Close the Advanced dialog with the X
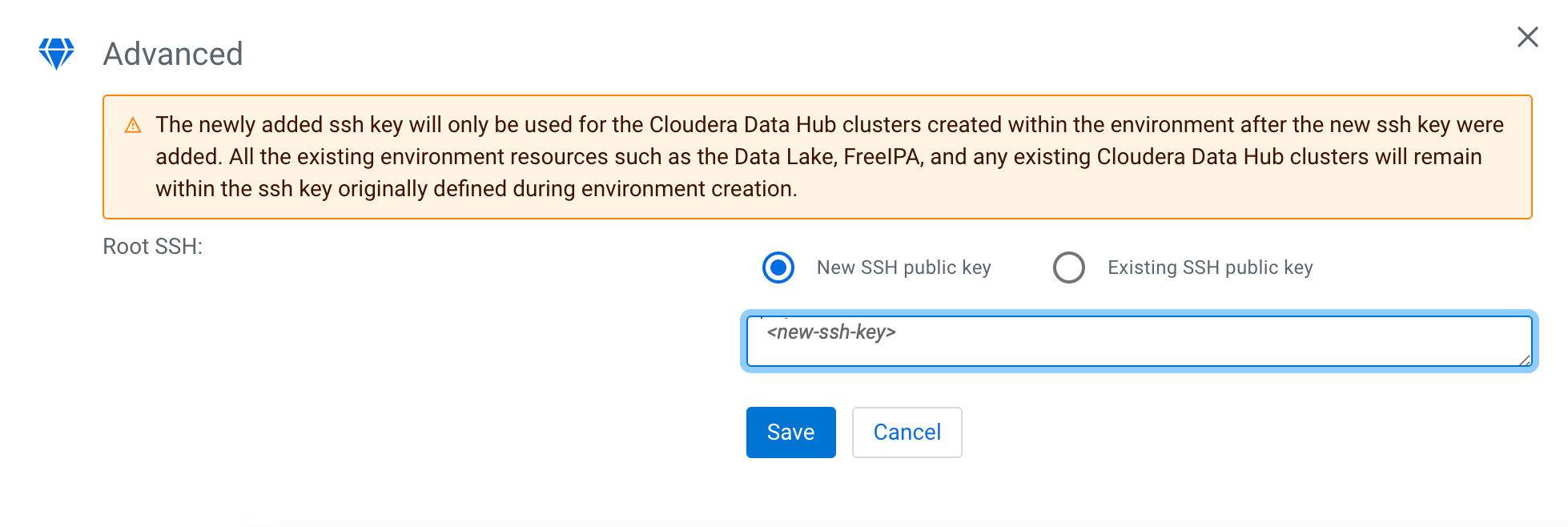1568x527 pixels. [x=1527, y=37]
